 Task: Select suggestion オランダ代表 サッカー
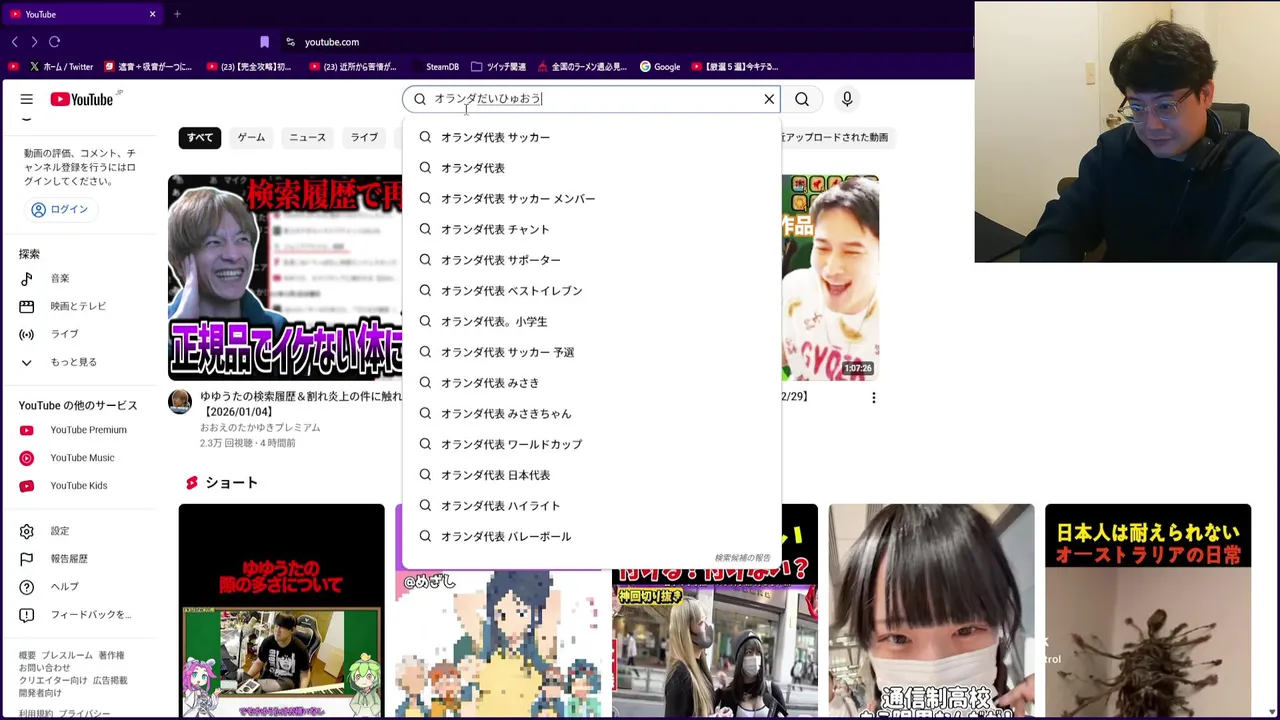pos(591,137)
